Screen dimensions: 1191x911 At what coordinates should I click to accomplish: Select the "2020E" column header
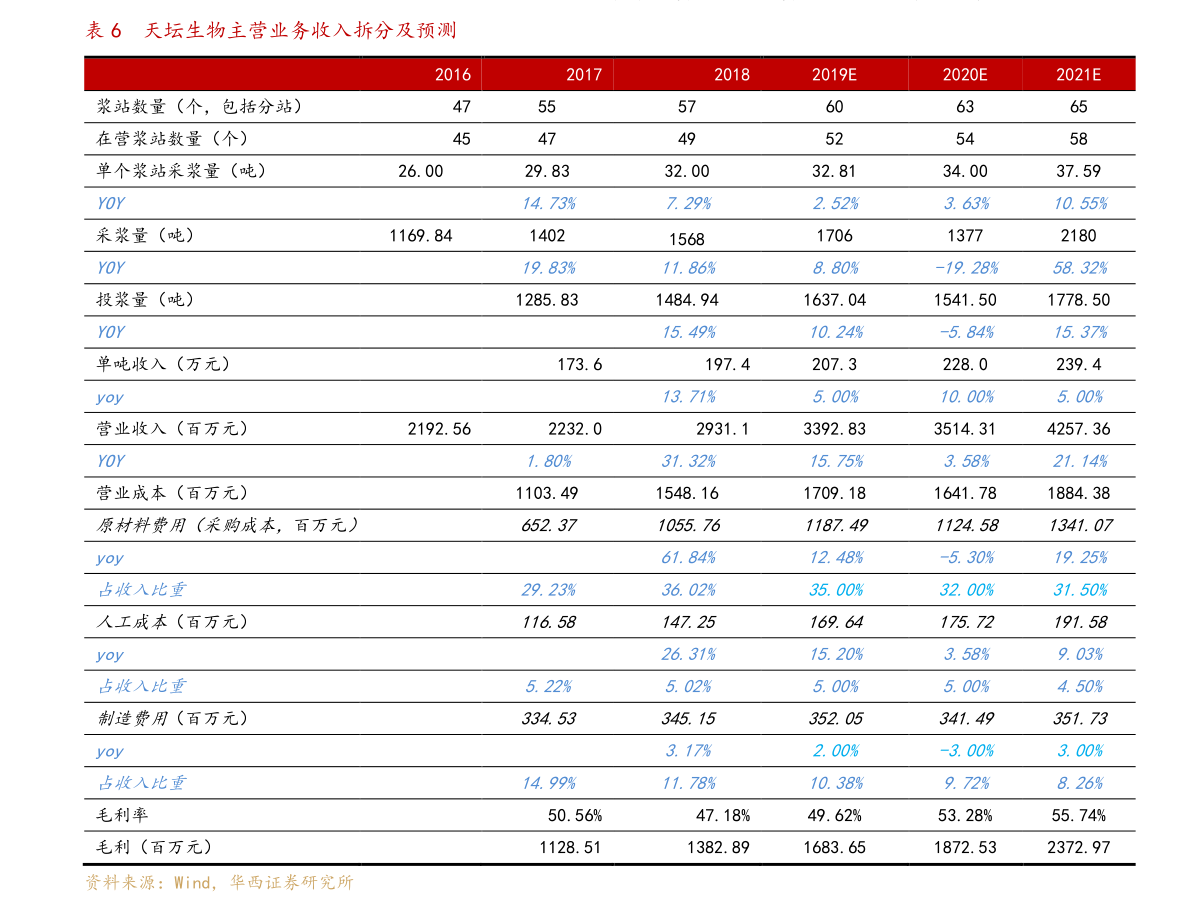965,74
